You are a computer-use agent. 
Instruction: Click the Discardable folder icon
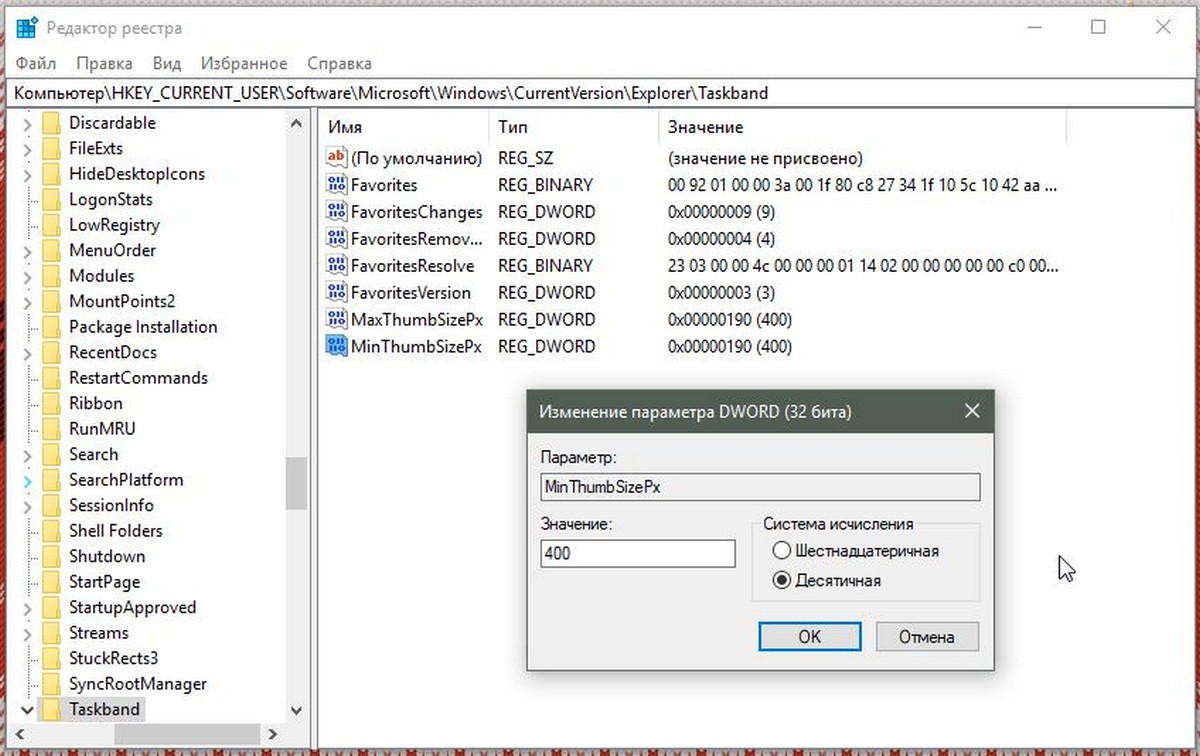pos(51,123)
